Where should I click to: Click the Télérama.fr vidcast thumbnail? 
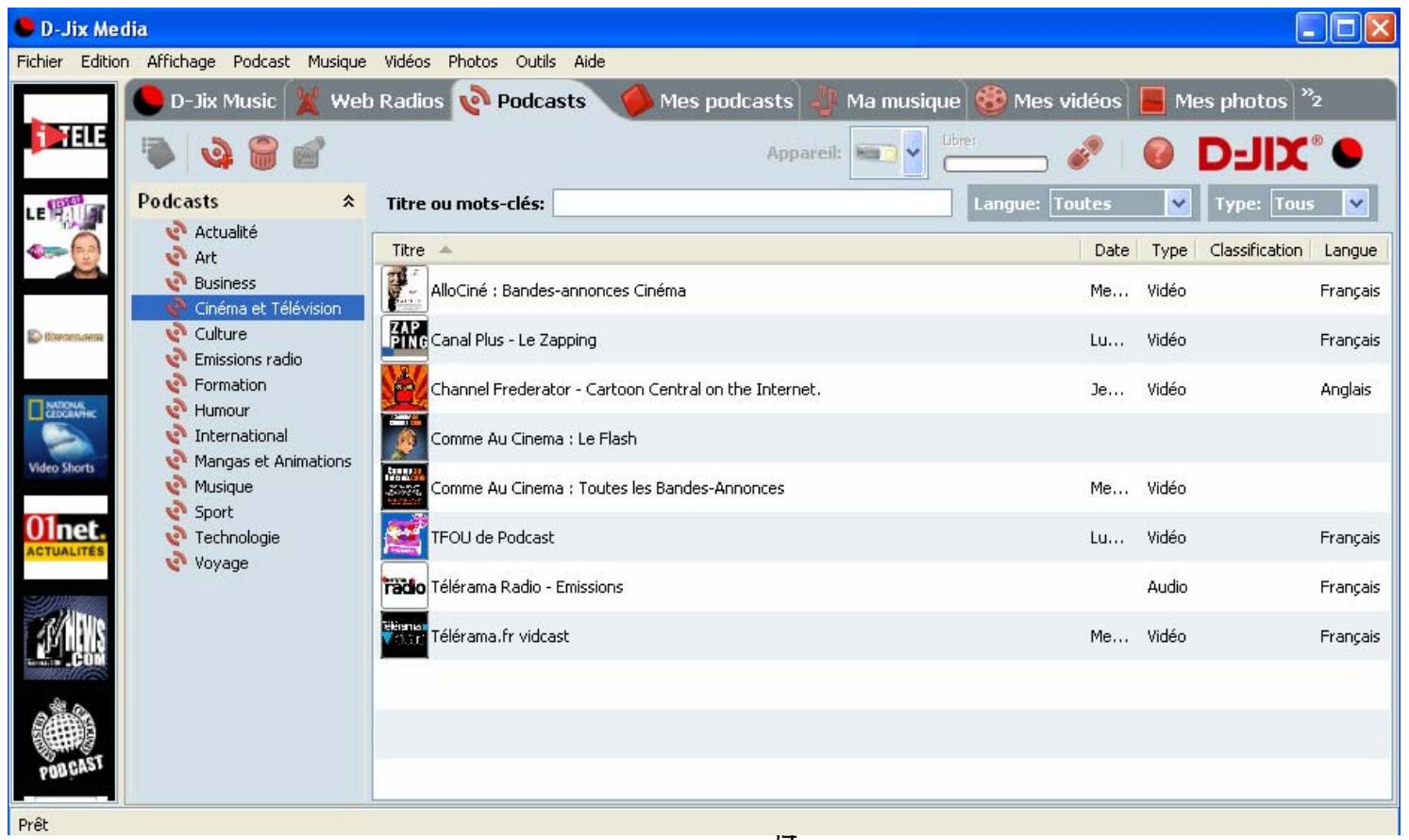pos(404,635)
